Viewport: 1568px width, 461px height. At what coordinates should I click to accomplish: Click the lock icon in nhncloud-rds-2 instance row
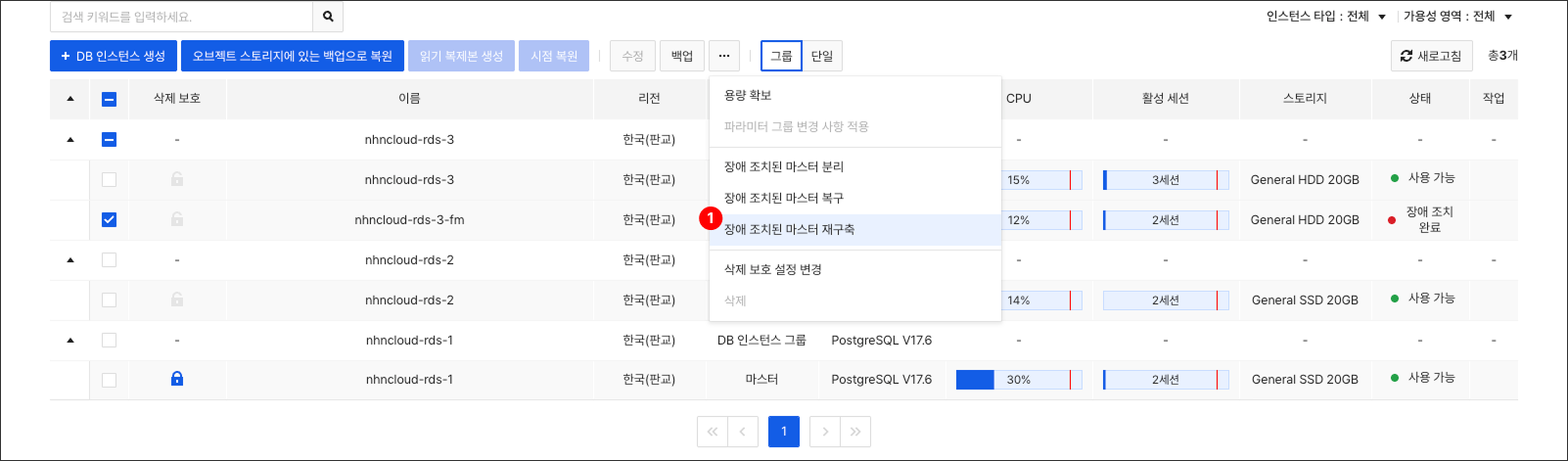coord(177,300)
